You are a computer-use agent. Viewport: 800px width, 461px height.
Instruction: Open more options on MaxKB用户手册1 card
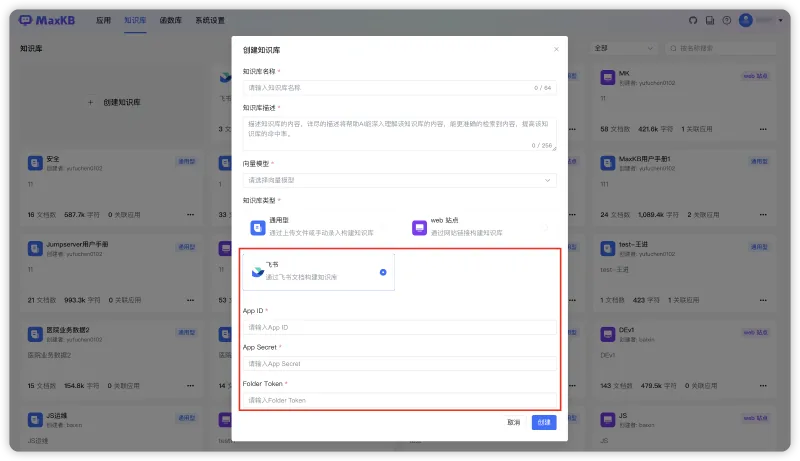click(x=763, y=215)
